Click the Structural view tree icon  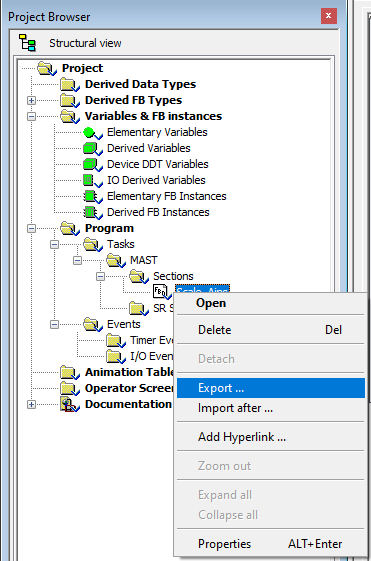click(27, 43)
